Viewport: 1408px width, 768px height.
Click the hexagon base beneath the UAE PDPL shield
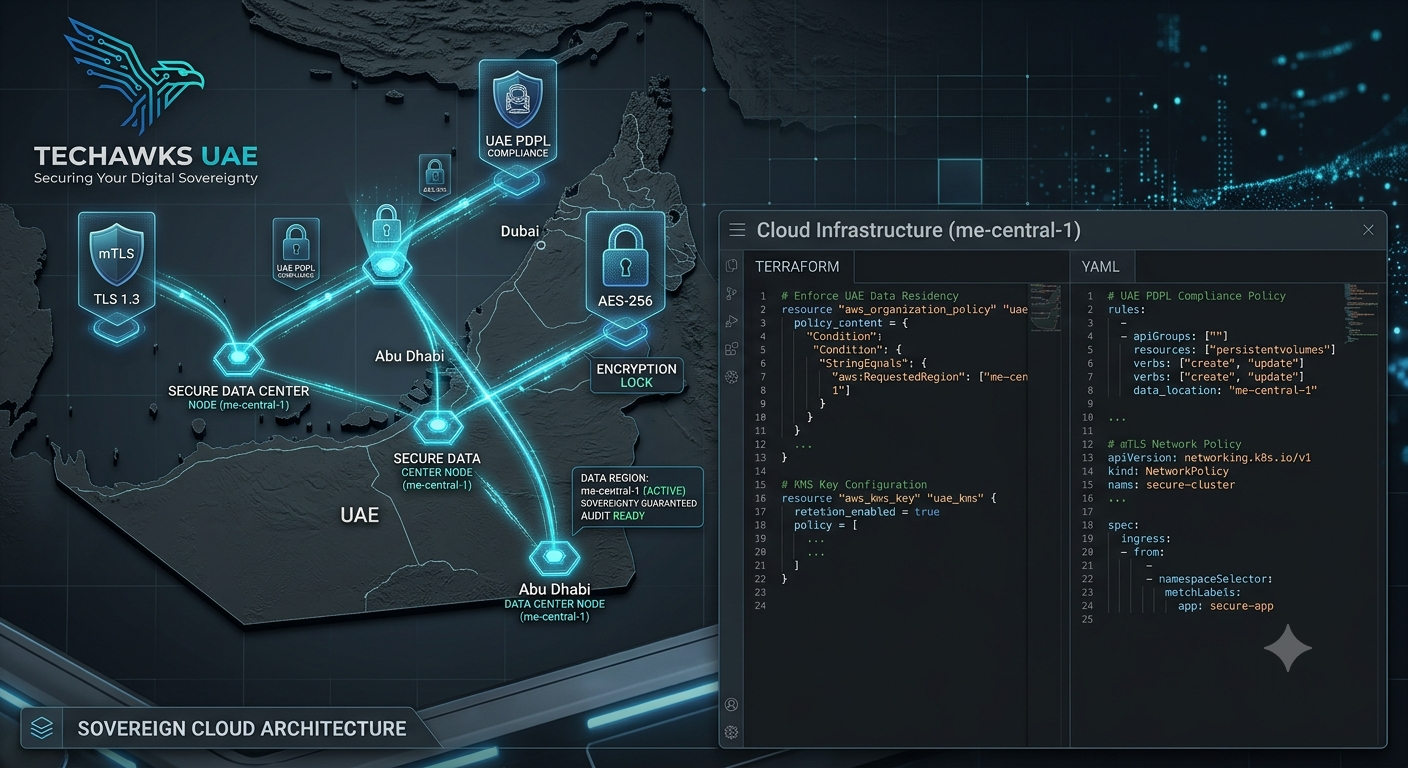click(518, 183)
